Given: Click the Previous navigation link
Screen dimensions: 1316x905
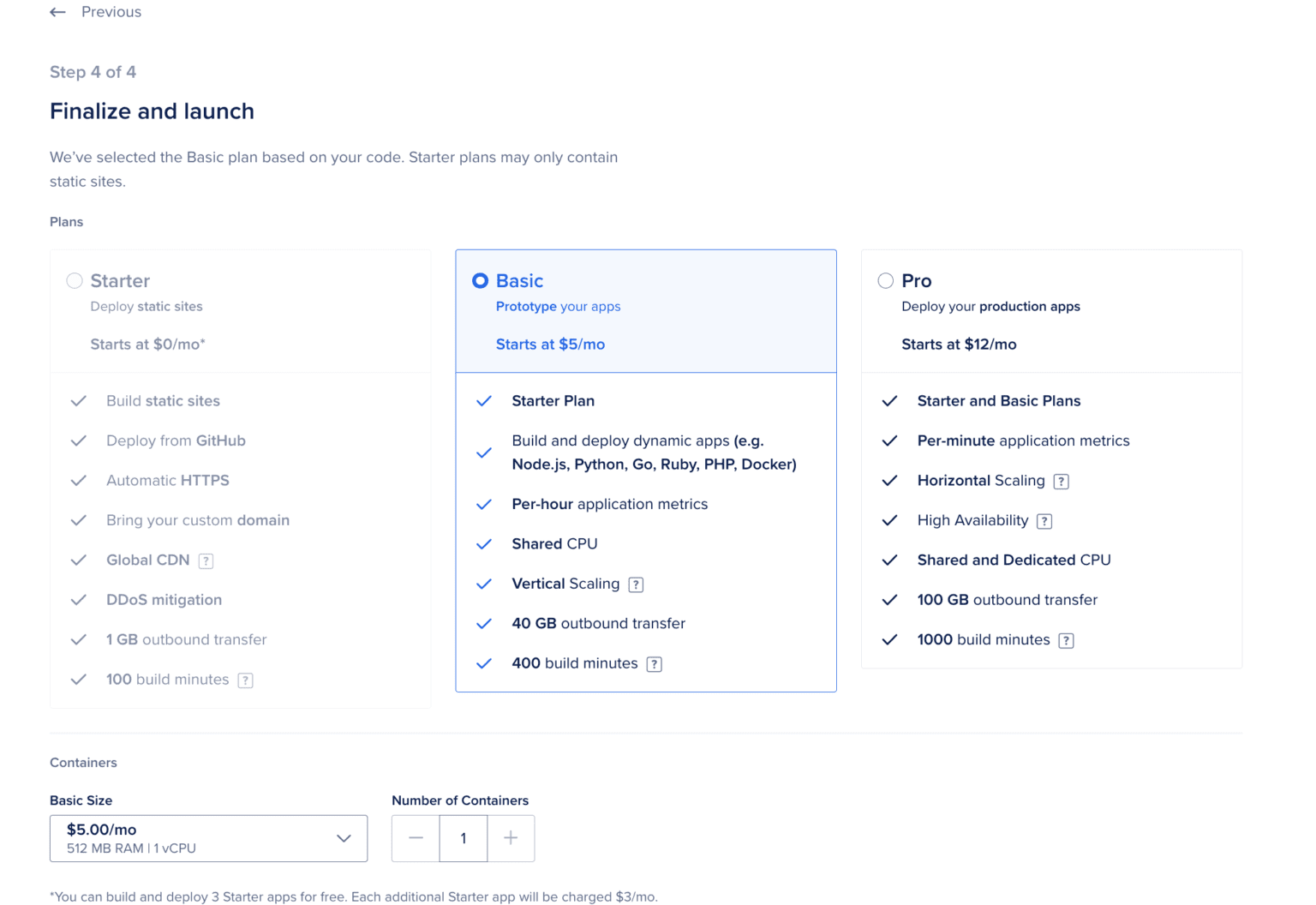Looking at the screenshot, I should 111,12.
